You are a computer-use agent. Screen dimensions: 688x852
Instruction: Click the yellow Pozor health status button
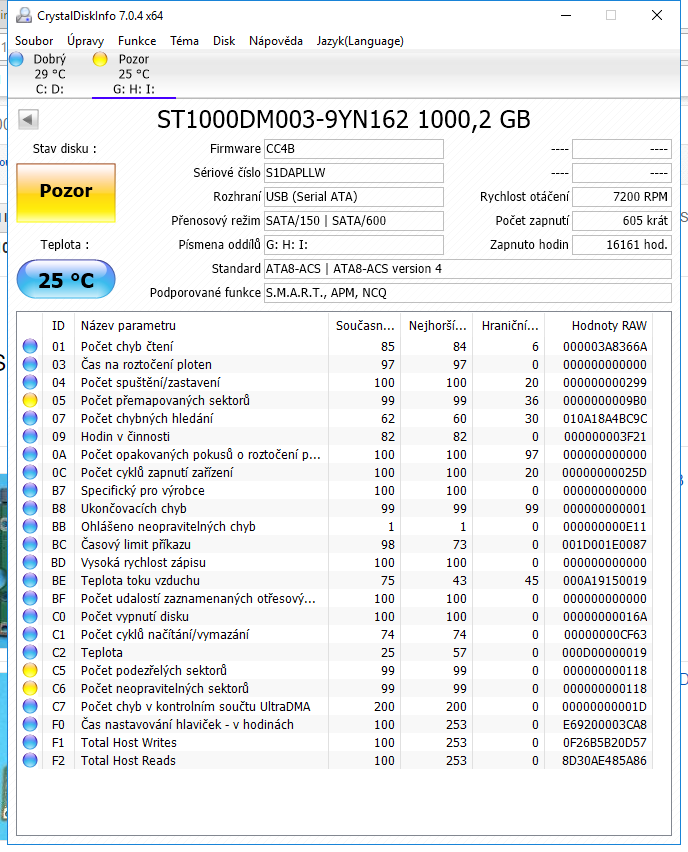tap(66, 192)
